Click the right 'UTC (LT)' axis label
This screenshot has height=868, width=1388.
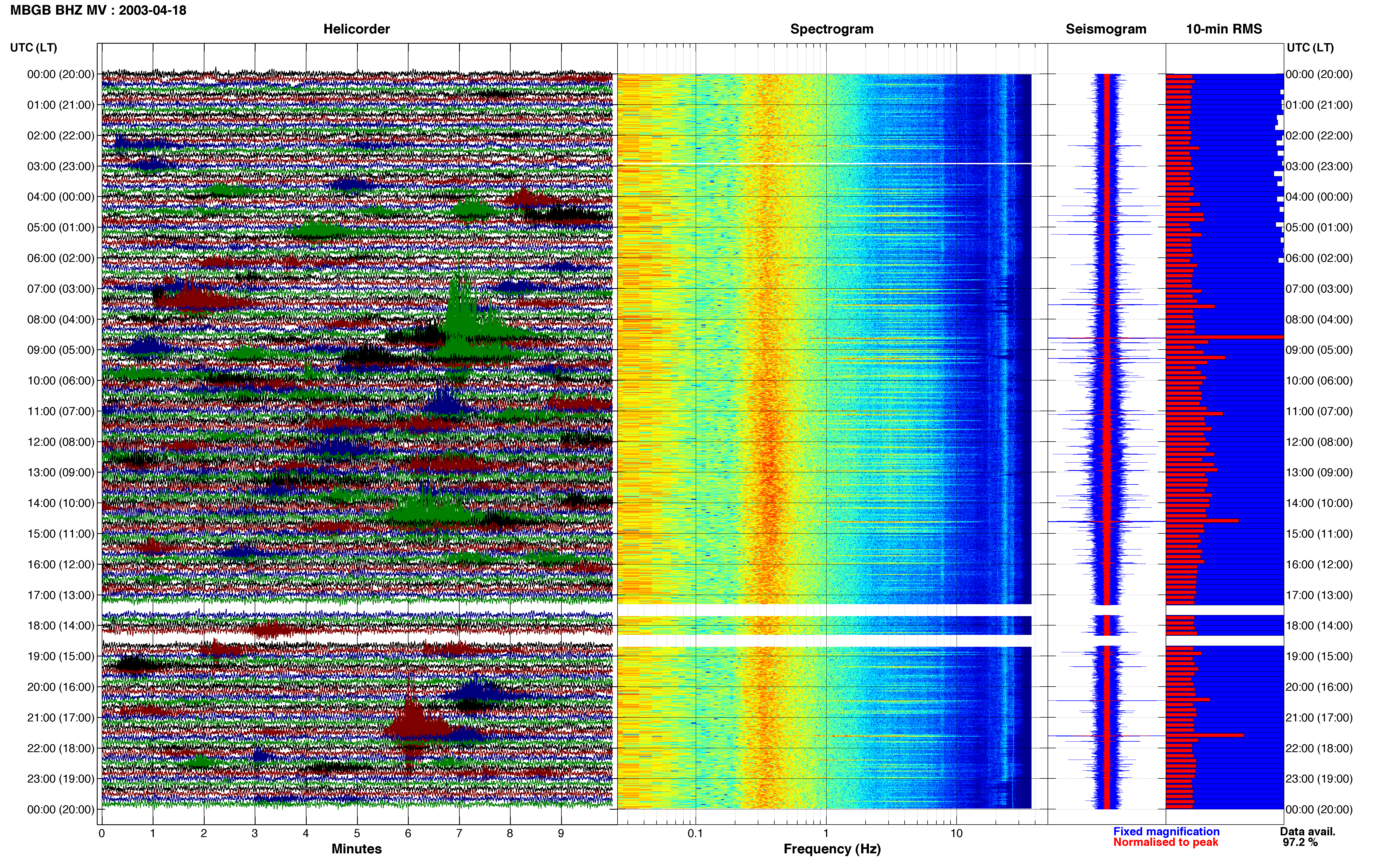[1310, 48]
